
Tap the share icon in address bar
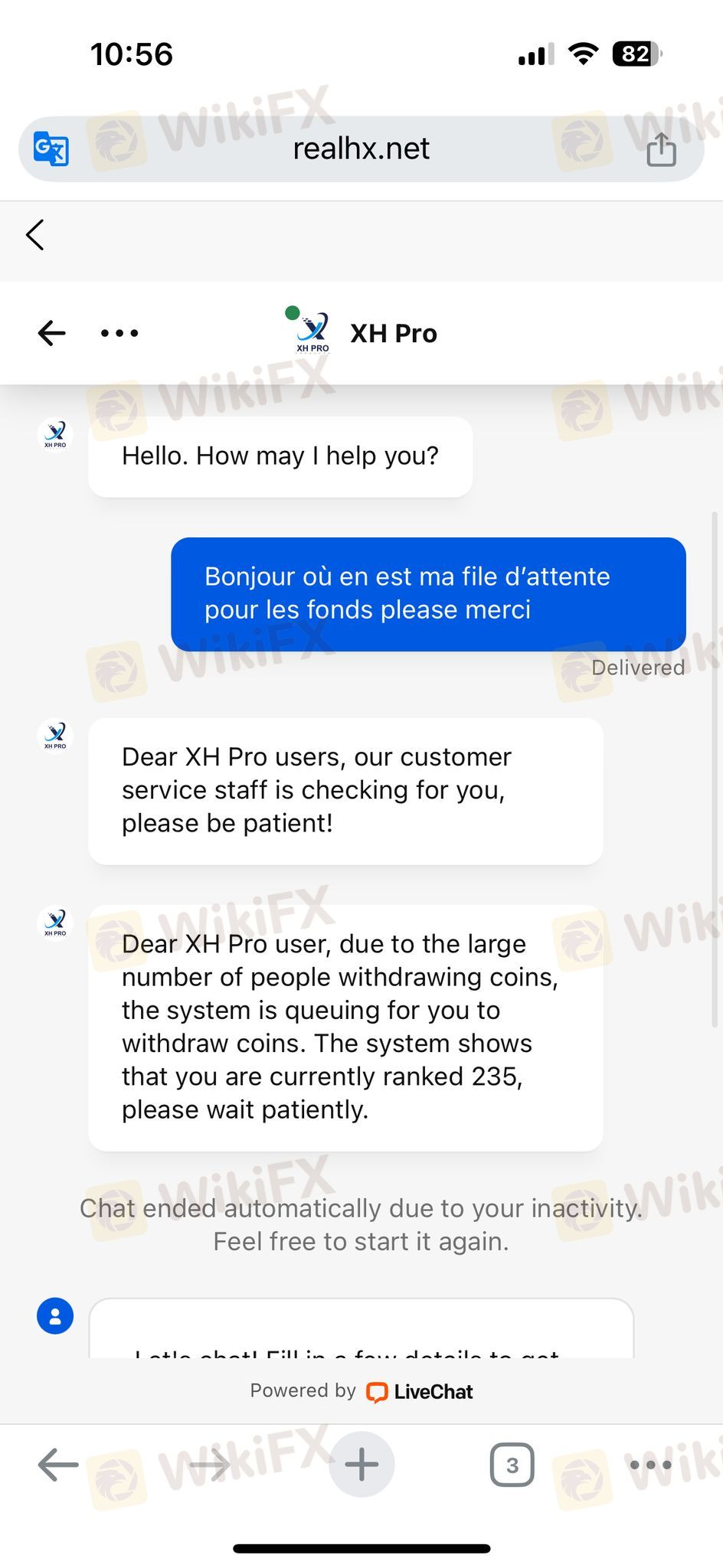tap(661, 149)
